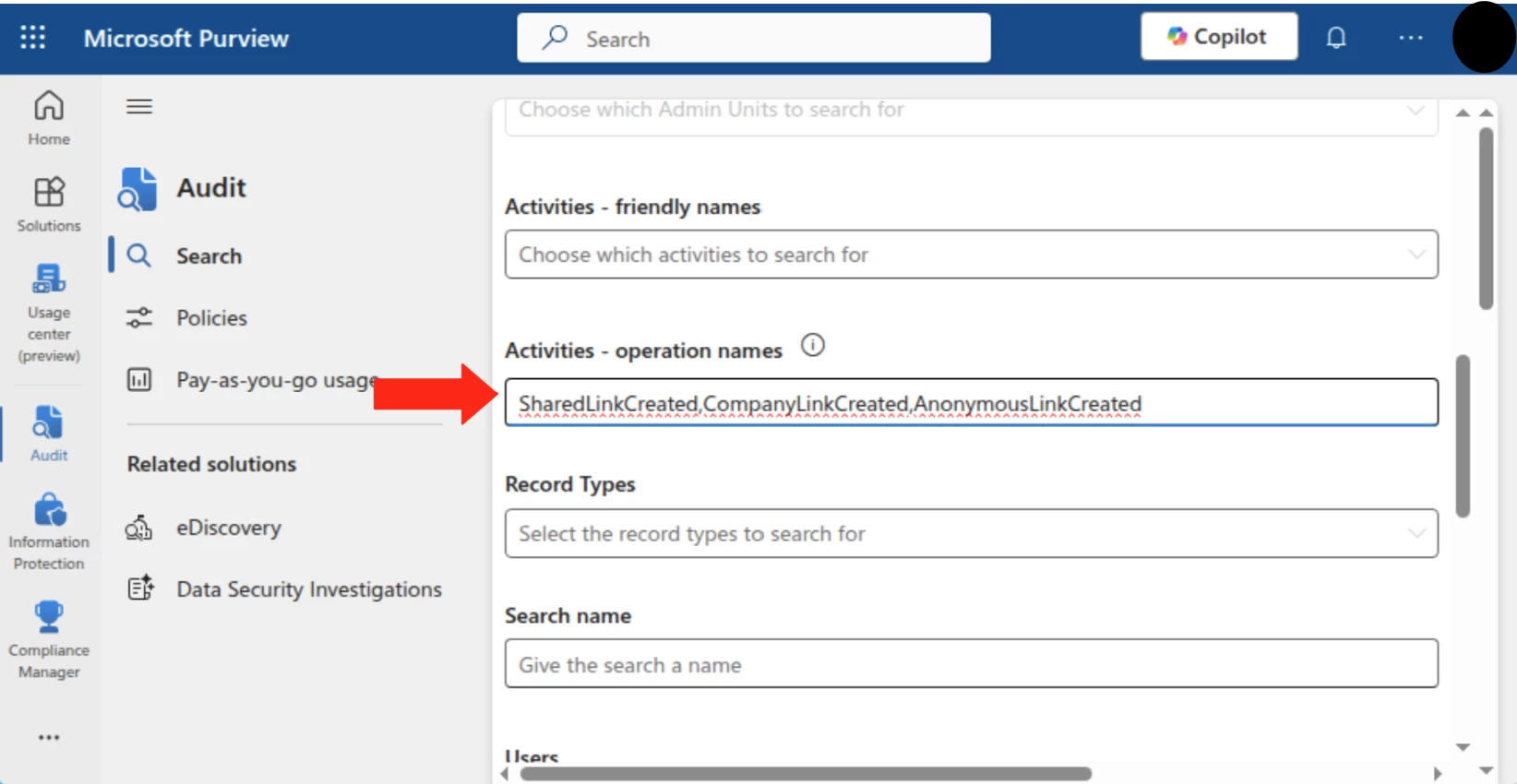Screen dimensions: 1517x784
Task: Click the Activities operation names field
Action: coord(972,403)
